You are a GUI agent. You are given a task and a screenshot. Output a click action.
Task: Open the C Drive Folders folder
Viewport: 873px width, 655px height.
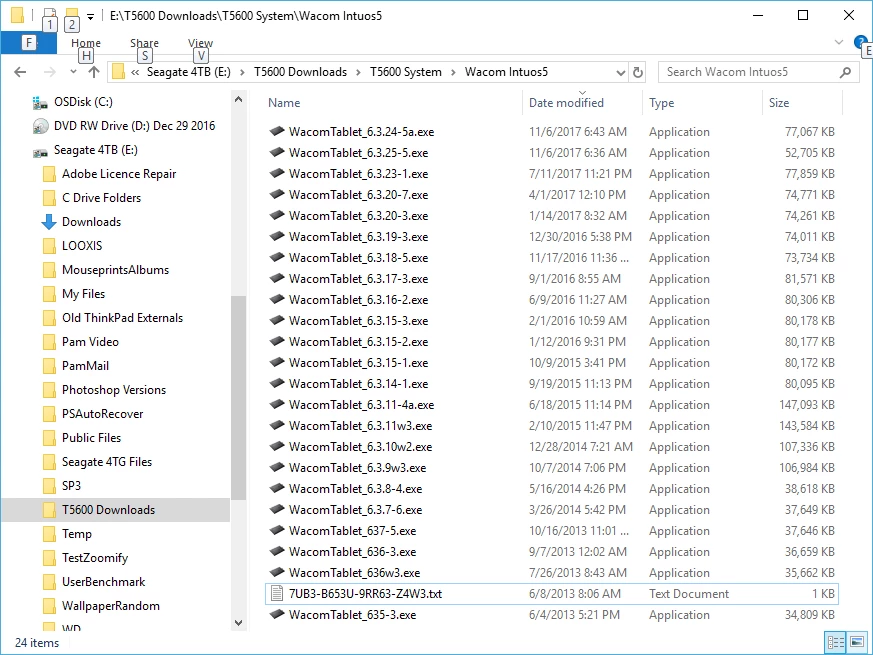tap(101, 198)
